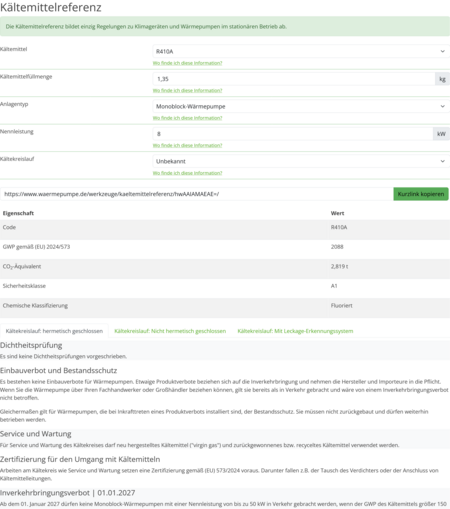This screenshot has height=509, width=450.
Task: Click the short link URL field
Action: pyautogui.click(x=197, y=194)
